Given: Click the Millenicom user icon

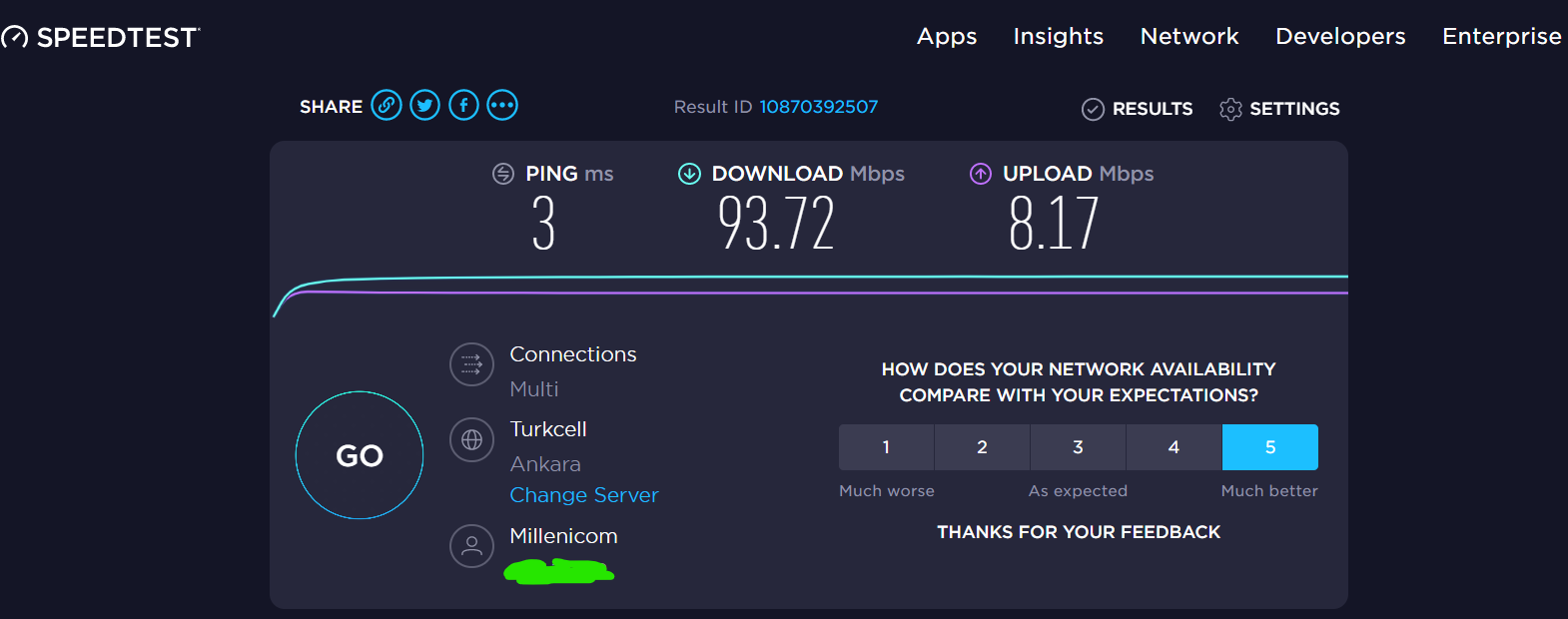Looking at the screenshot, I should coord(471,546).
